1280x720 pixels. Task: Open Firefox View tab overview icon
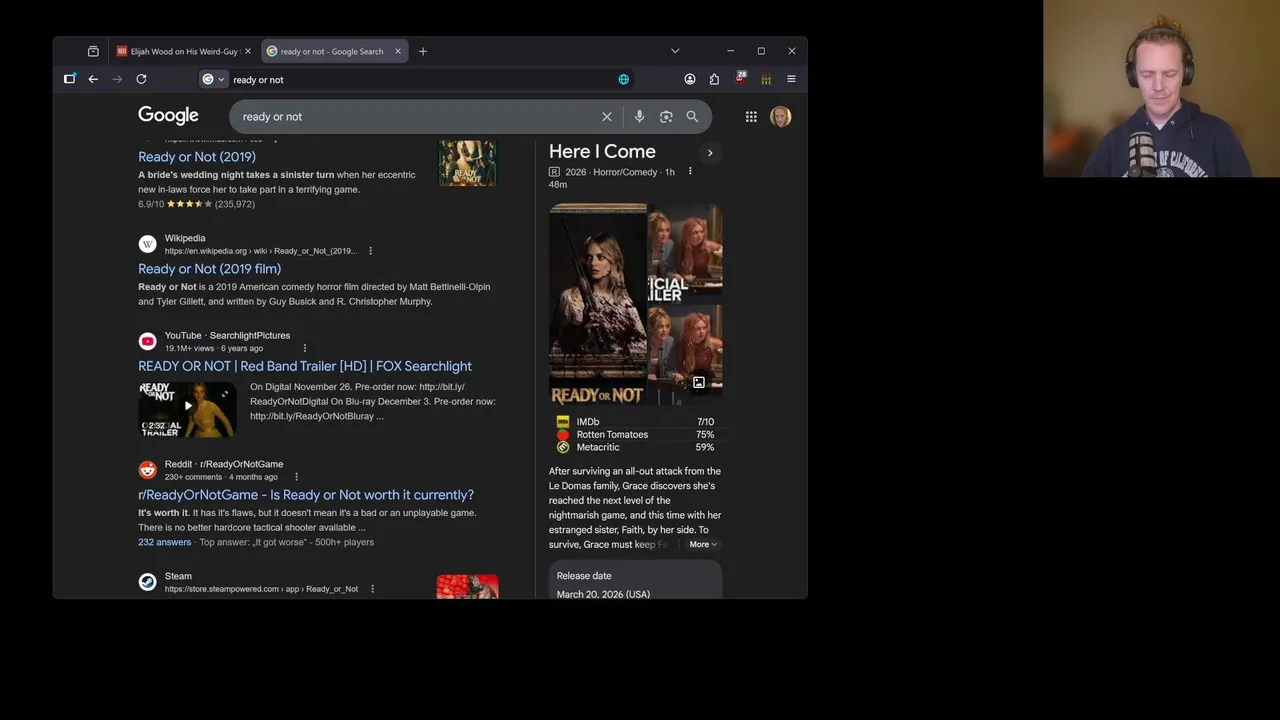point(93,51)
